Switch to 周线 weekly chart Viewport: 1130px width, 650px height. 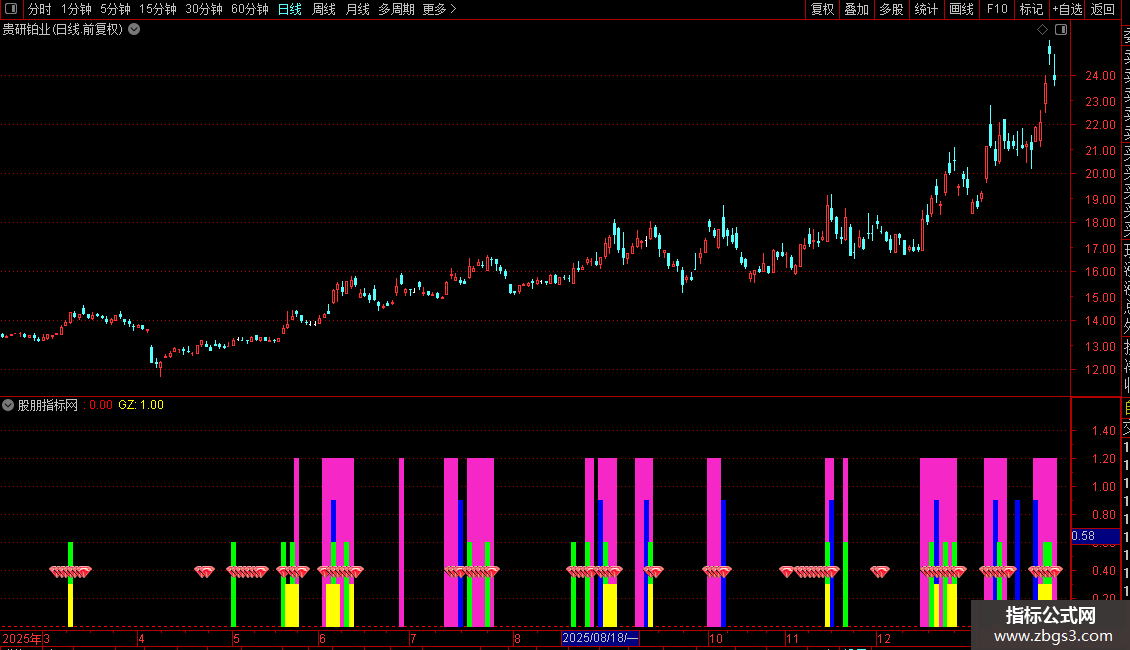pos(324,9)
